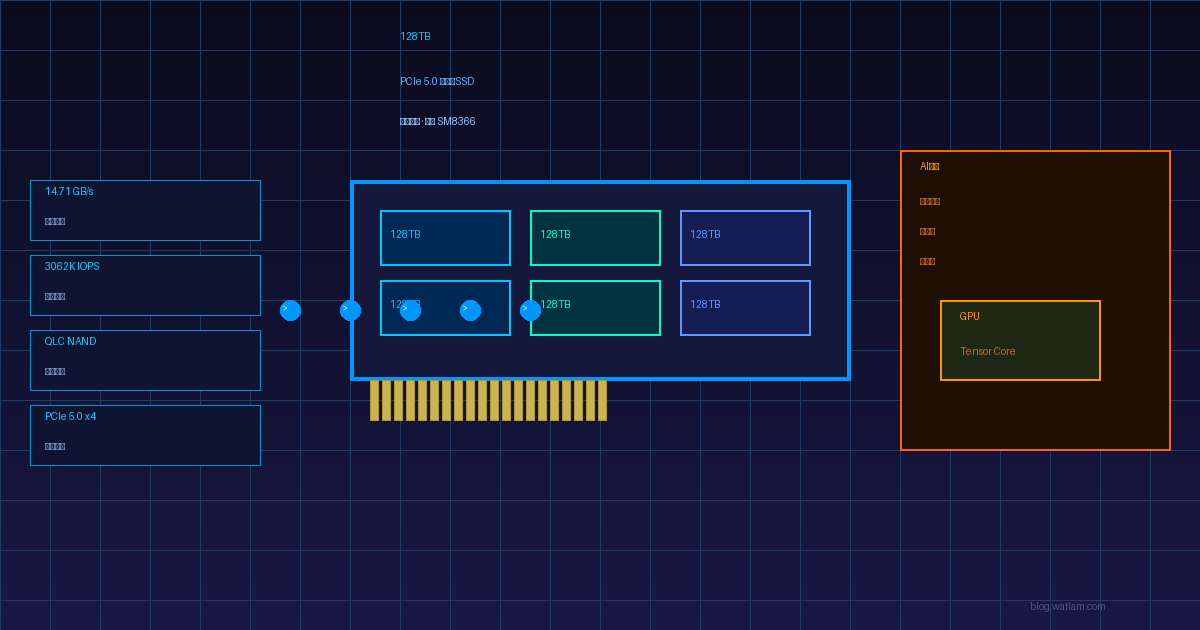
Task: Click the PCIe 5.0 SSD subtitle text
Action: click(437, 81)
